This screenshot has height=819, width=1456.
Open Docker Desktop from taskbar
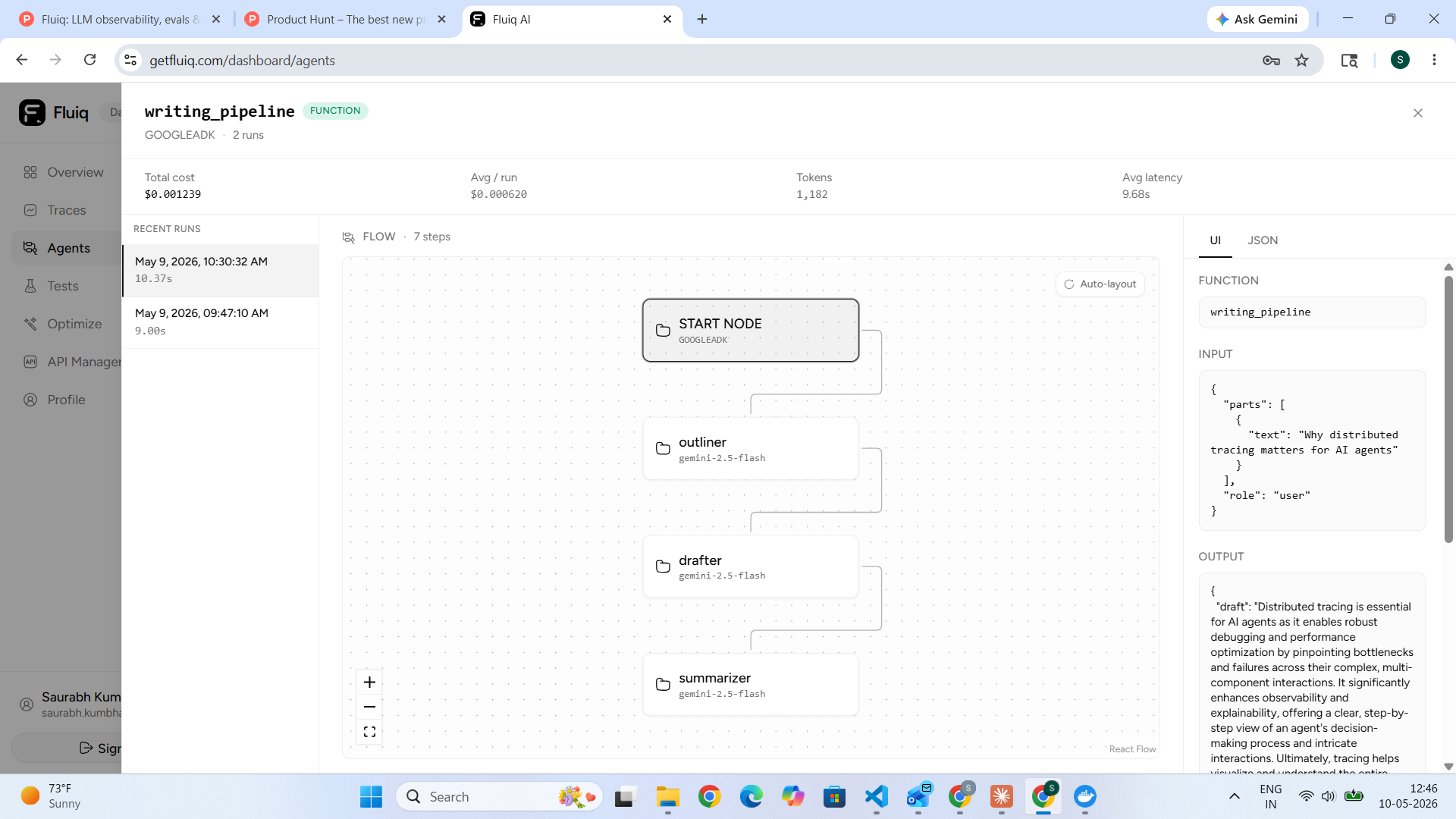1084,796
